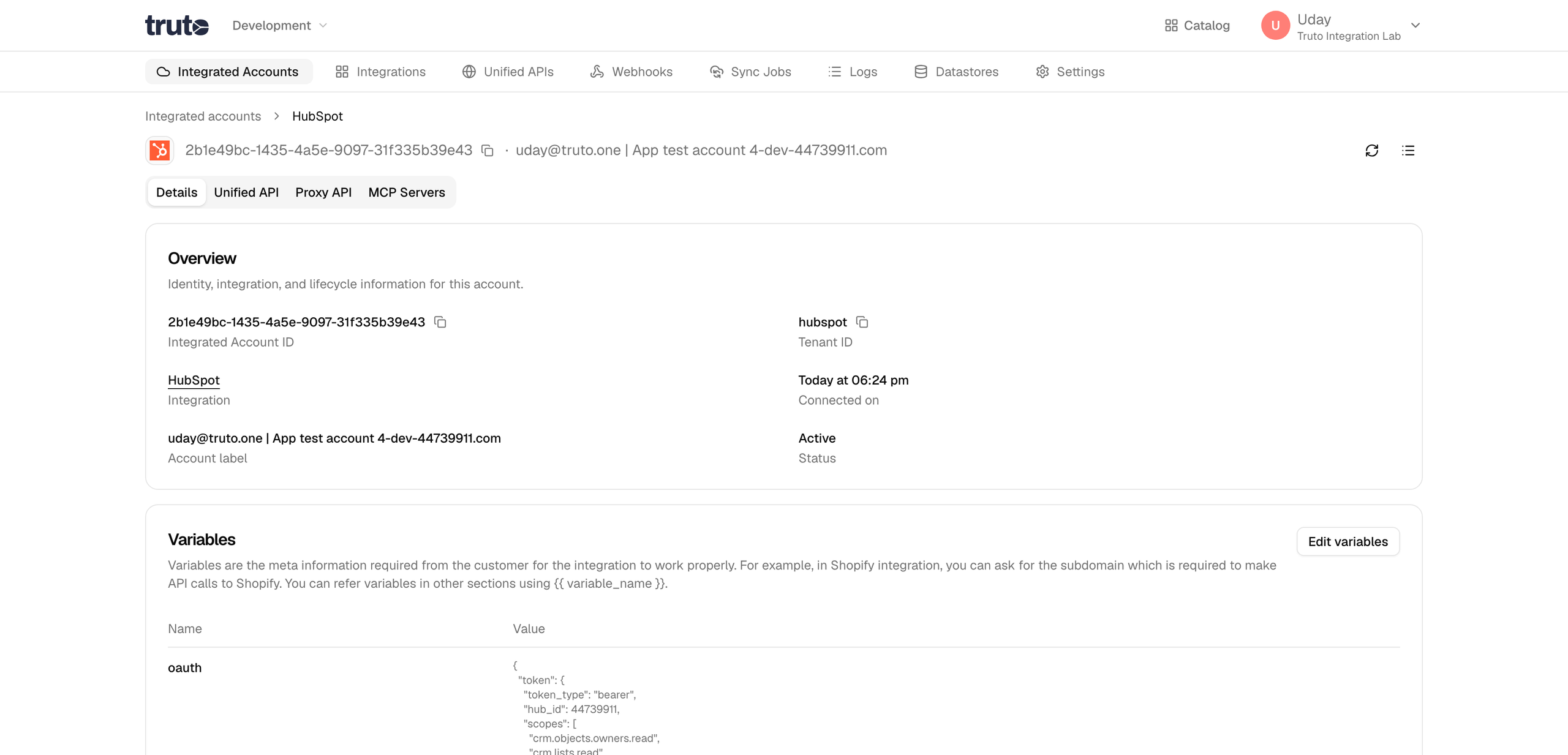Click the account label in the header
Screen dimensions: 1568x755
pyautogui.click(x=701, y=151)
